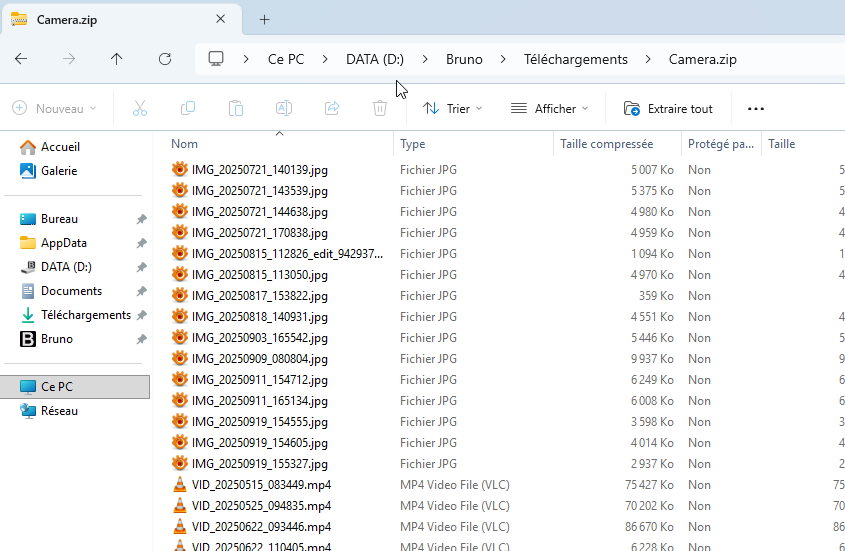Open the three-dots more options menu
This screenshot has height=551, width=845.
pos(756,108)
